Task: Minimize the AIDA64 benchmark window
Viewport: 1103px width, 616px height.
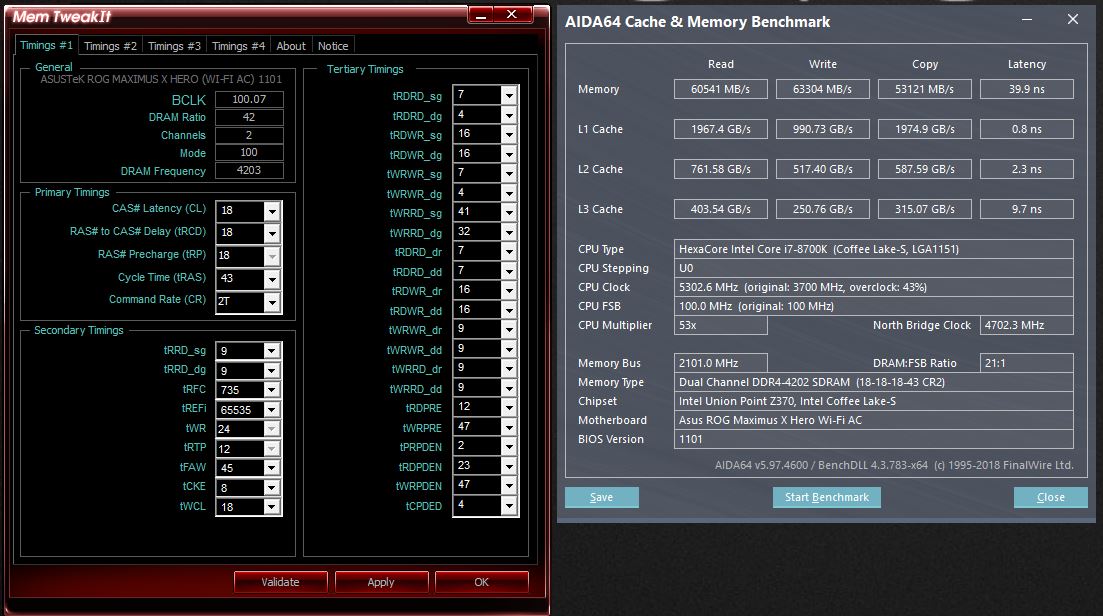Action: 1027,20
